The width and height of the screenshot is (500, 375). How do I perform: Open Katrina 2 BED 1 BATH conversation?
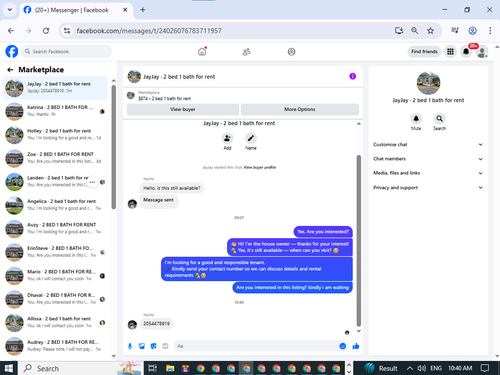pos(55,111)
